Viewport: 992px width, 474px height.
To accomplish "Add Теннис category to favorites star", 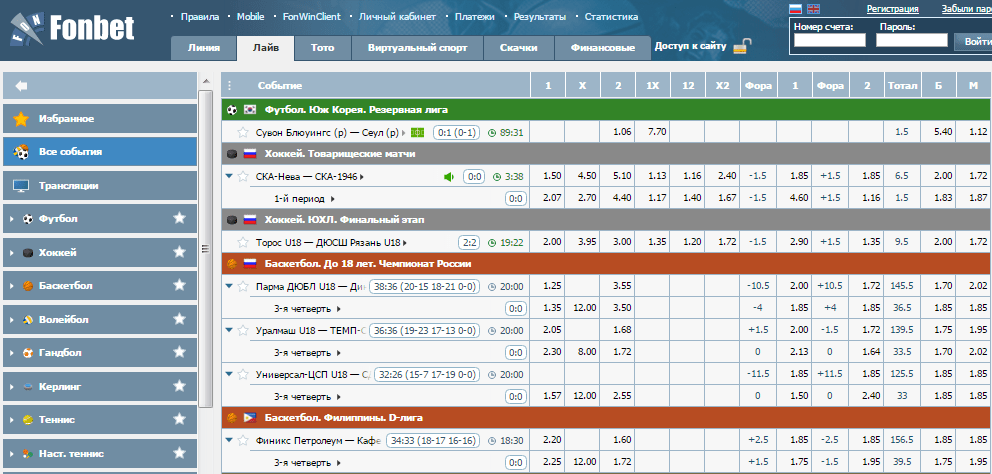I will (x=180, y=419).
